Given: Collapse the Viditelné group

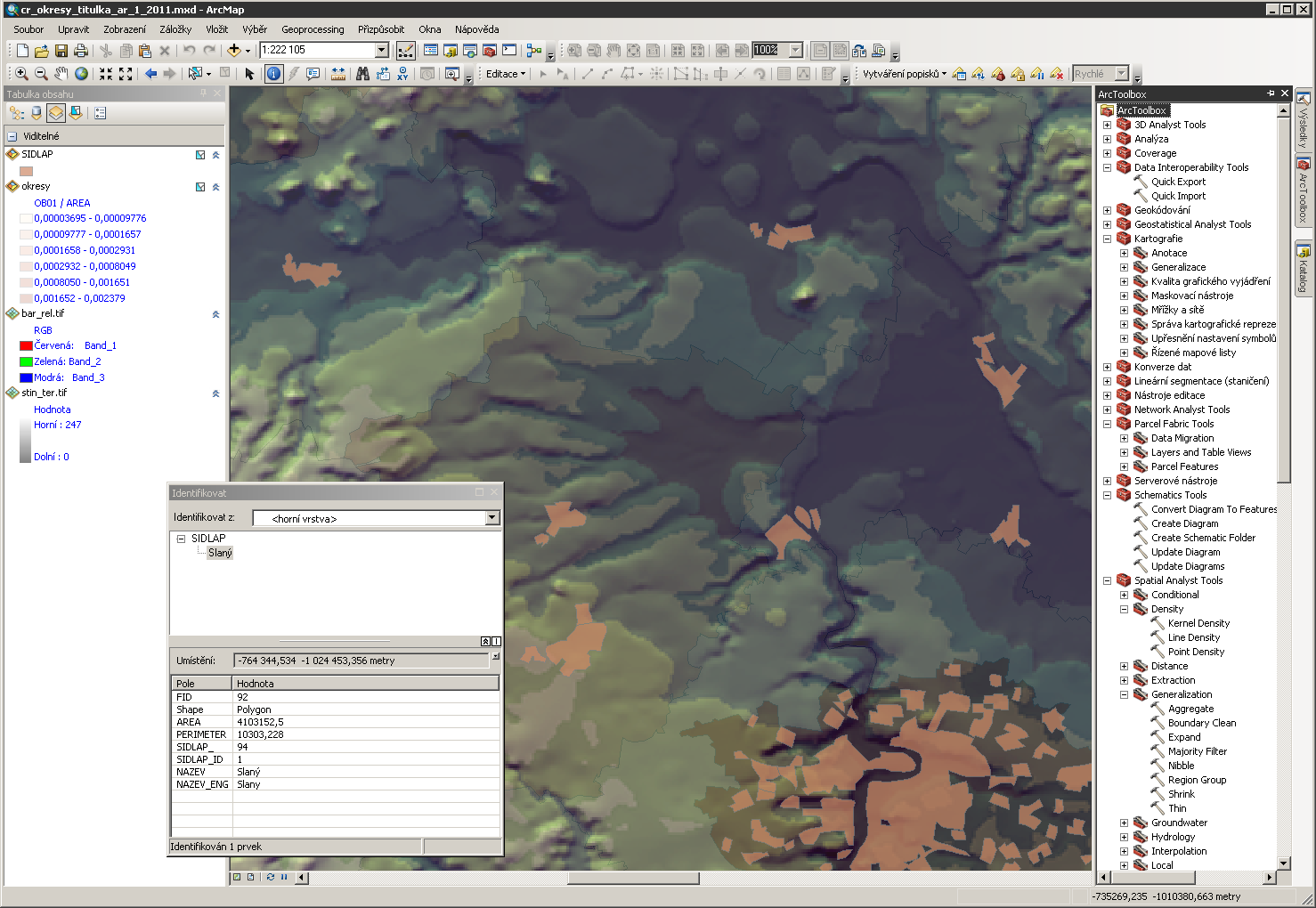Looking at the screenshot, I should [x=12, y=136].
